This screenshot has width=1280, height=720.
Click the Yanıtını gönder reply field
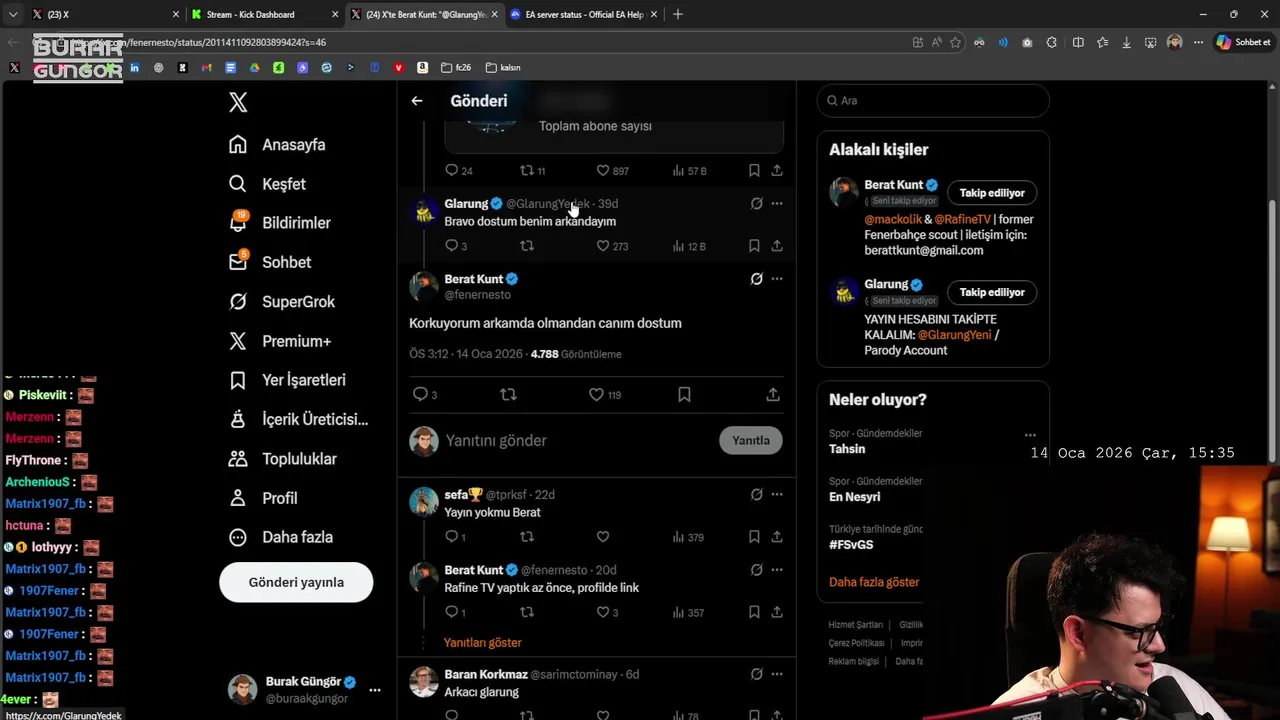578,441
